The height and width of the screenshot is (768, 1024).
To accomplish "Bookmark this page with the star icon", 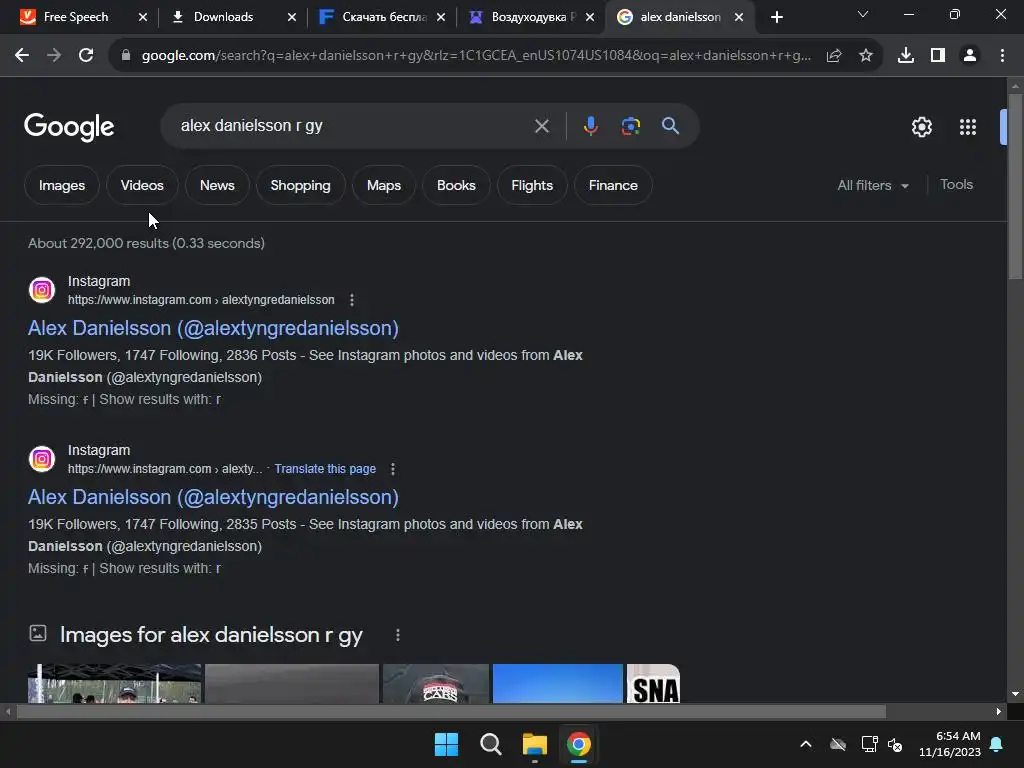I will [x=866, y=56].
